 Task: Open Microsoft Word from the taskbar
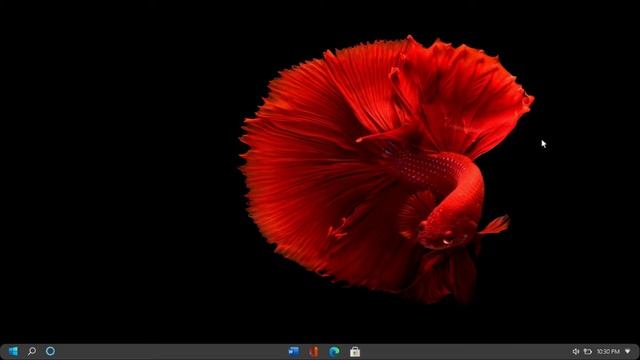click(293, 351)
